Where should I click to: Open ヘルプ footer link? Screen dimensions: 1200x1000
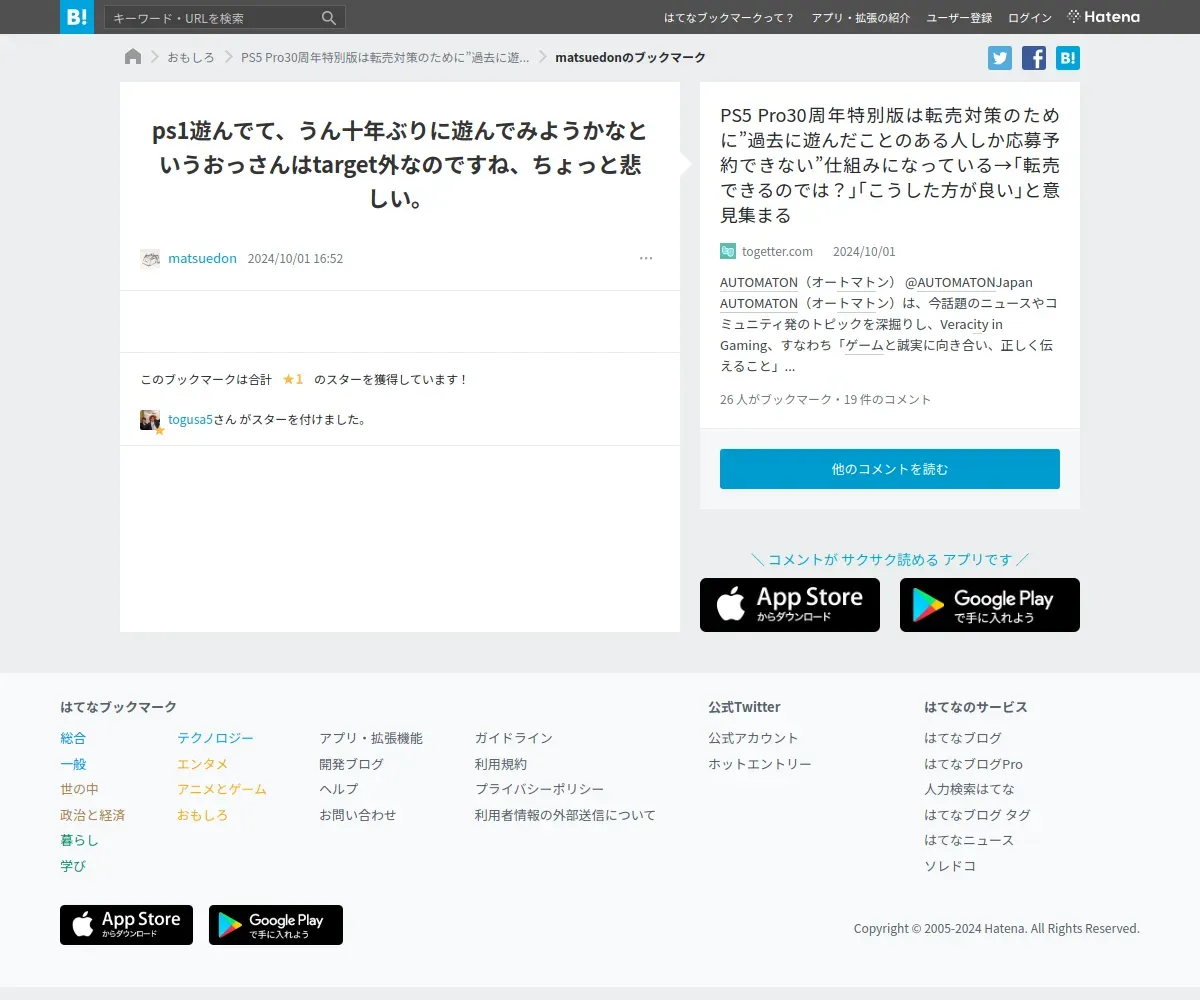tap(338, 790)
